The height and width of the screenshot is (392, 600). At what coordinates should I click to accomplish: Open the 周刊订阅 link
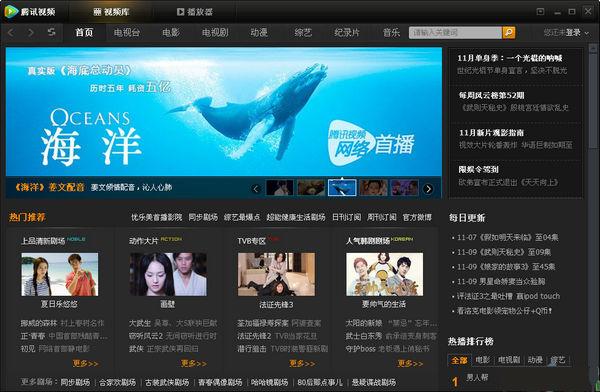coord(382,217)
